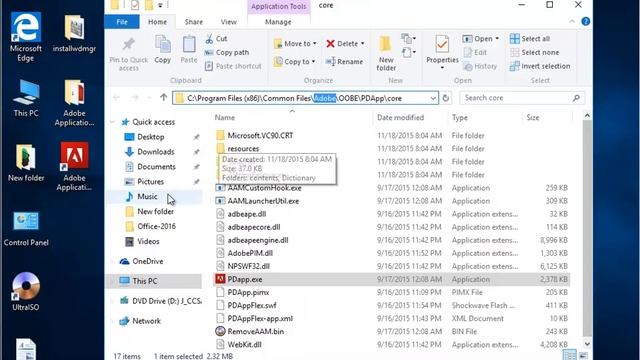
Task: Click Cut in the Clipboard group
Action: coord(216,39)
